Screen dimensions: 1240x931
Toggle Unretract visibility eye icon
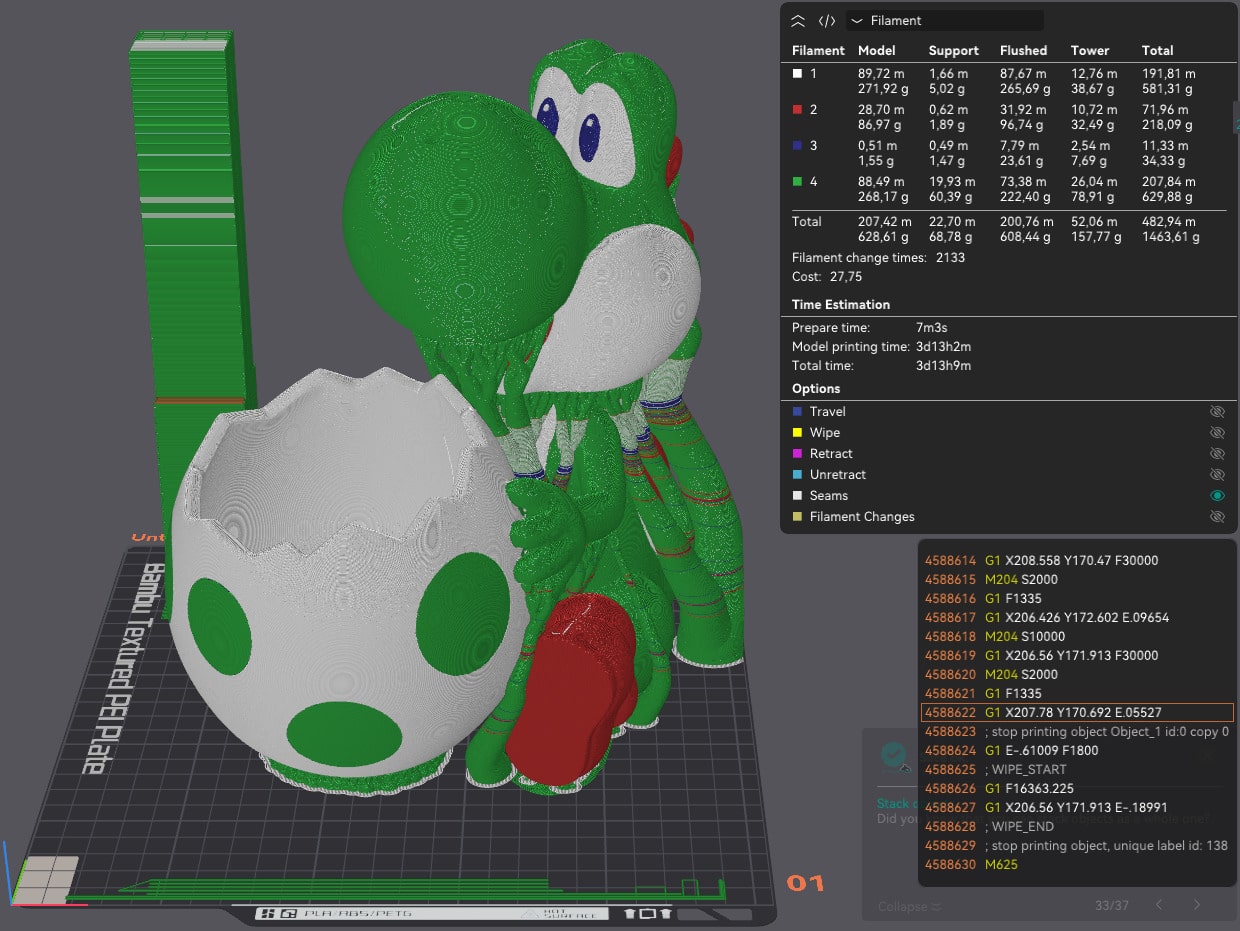[x=1217, y=475]
